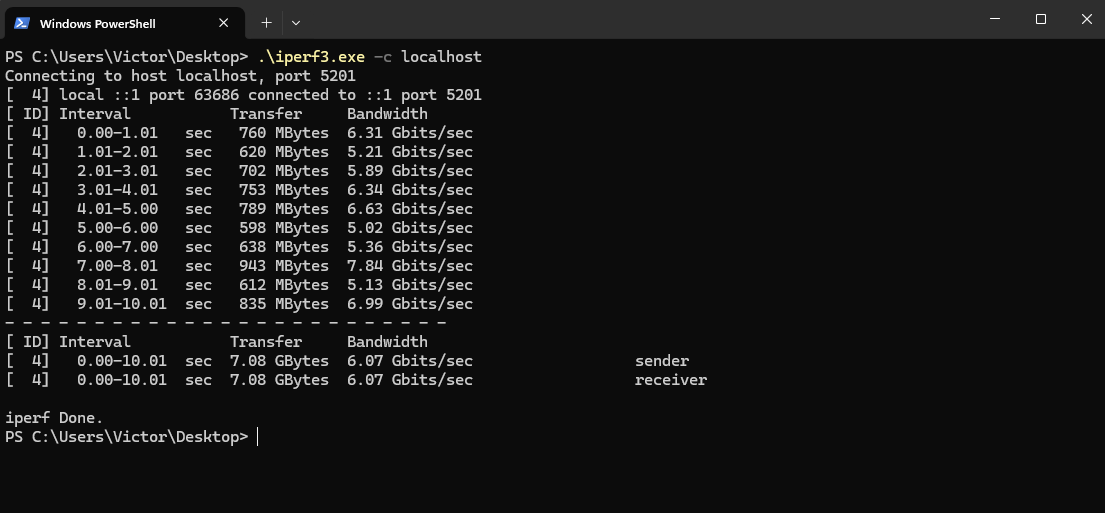Click the empty prompt cursor on last line
Screen dimensions: 1105x513
click(258, 437)
